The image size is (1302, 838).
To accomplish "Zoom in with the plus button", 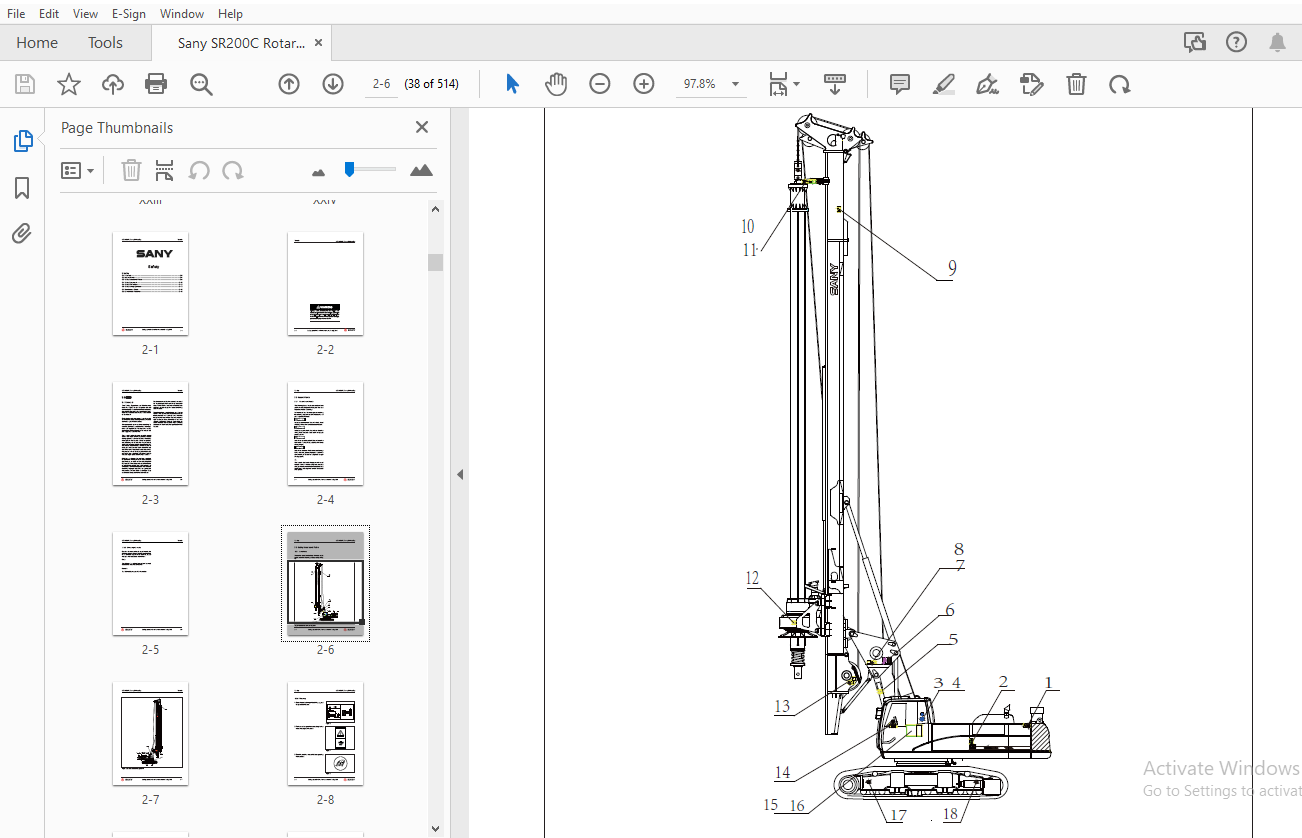I will (x=644, y=84).
